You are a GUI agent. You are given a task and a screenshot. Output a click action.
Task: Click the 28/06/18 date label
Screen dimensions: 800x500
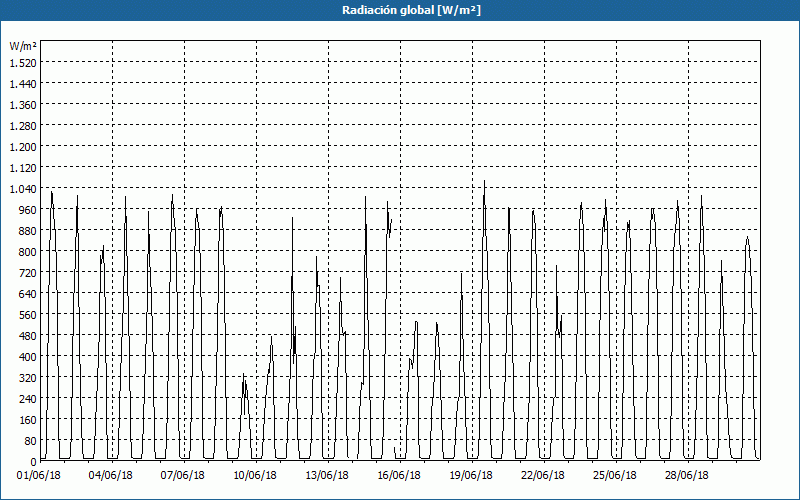pos(687,475)
